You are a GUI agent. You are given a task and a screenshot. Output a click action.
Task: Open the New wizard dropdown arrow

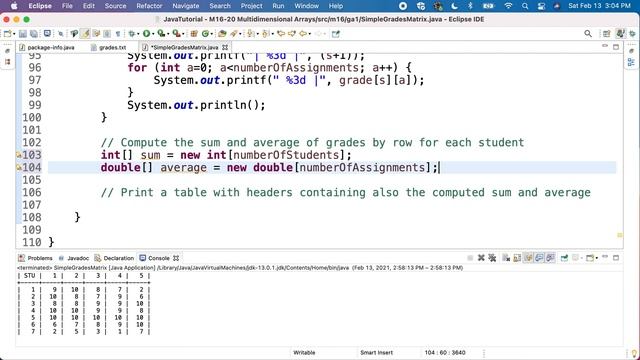pyautogui.click(x=14, y=34)
